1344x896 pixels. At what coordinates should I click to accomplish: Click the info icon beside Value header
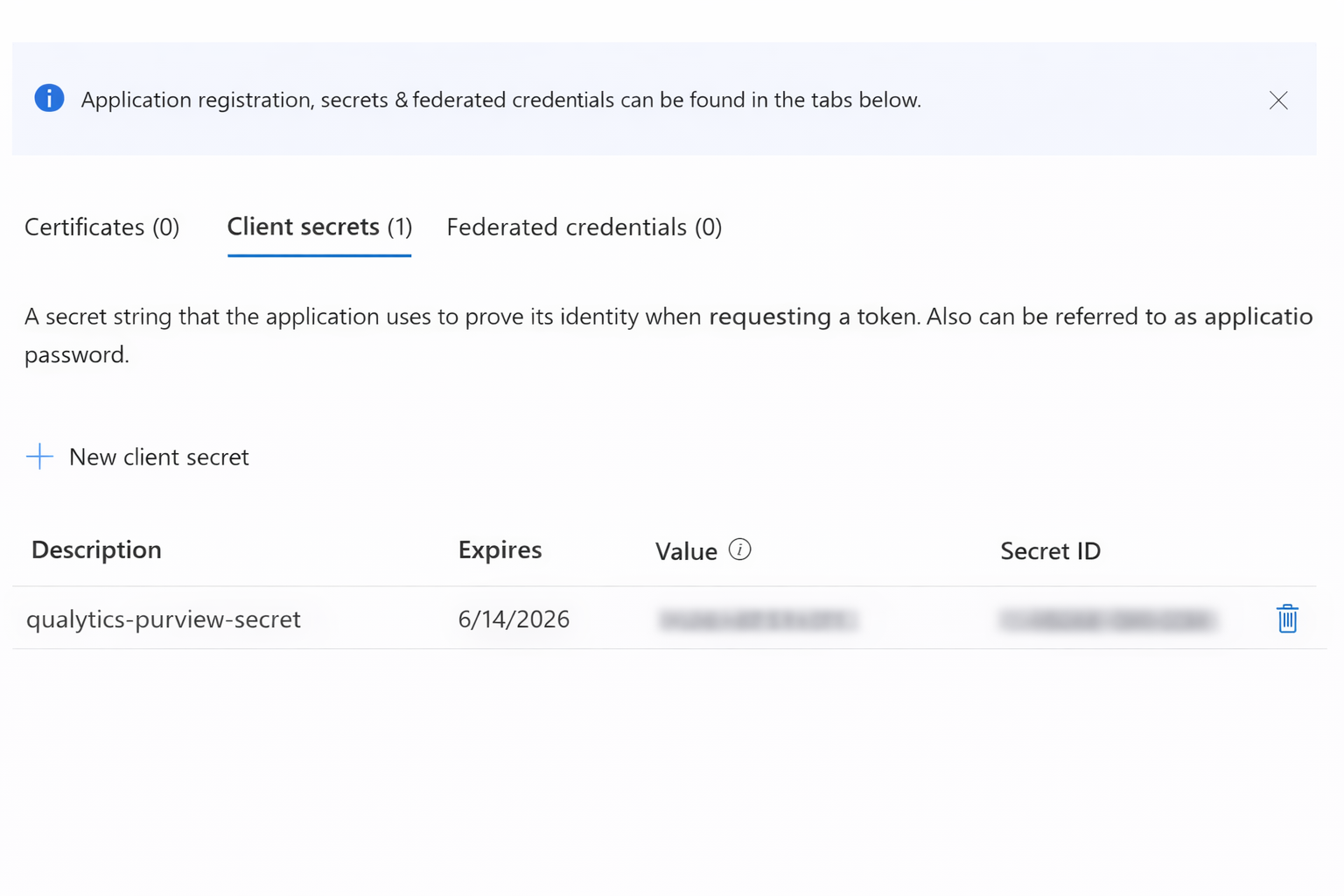click(x=739, y=549)
